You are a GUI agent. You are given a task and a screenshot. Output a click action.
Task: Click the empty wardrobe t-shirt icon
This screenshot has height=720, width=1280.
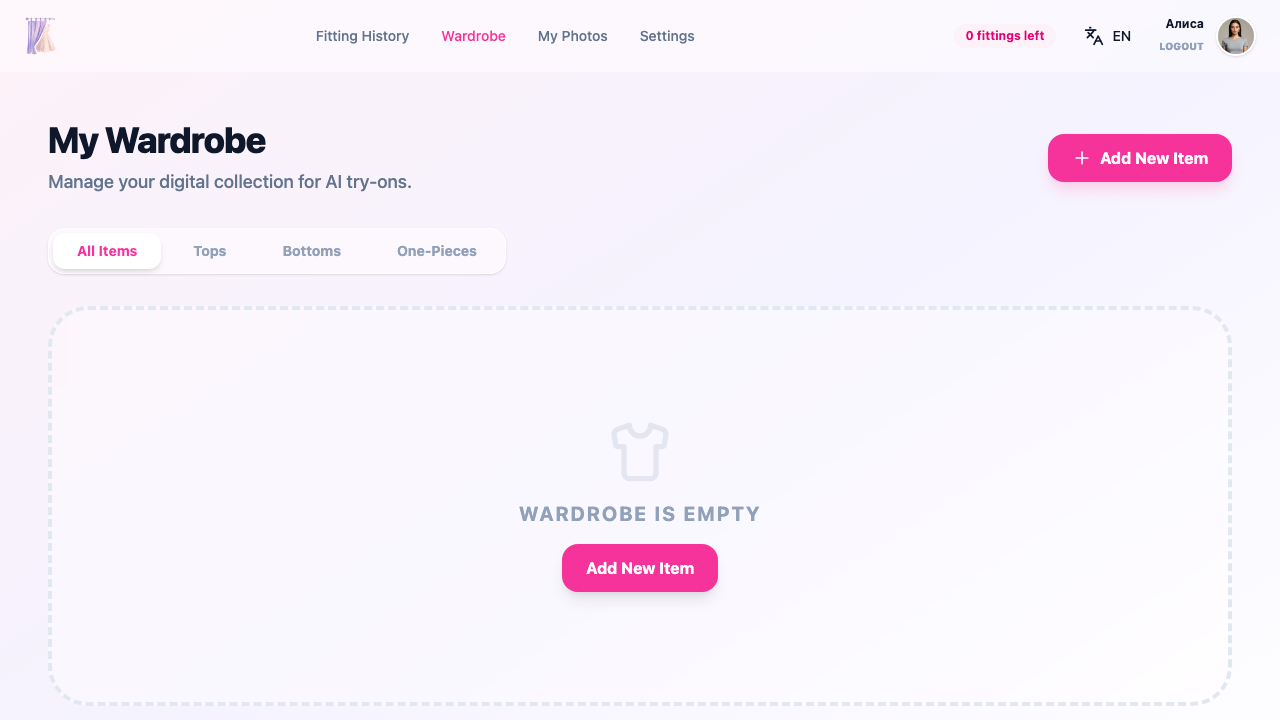point(640,452)
